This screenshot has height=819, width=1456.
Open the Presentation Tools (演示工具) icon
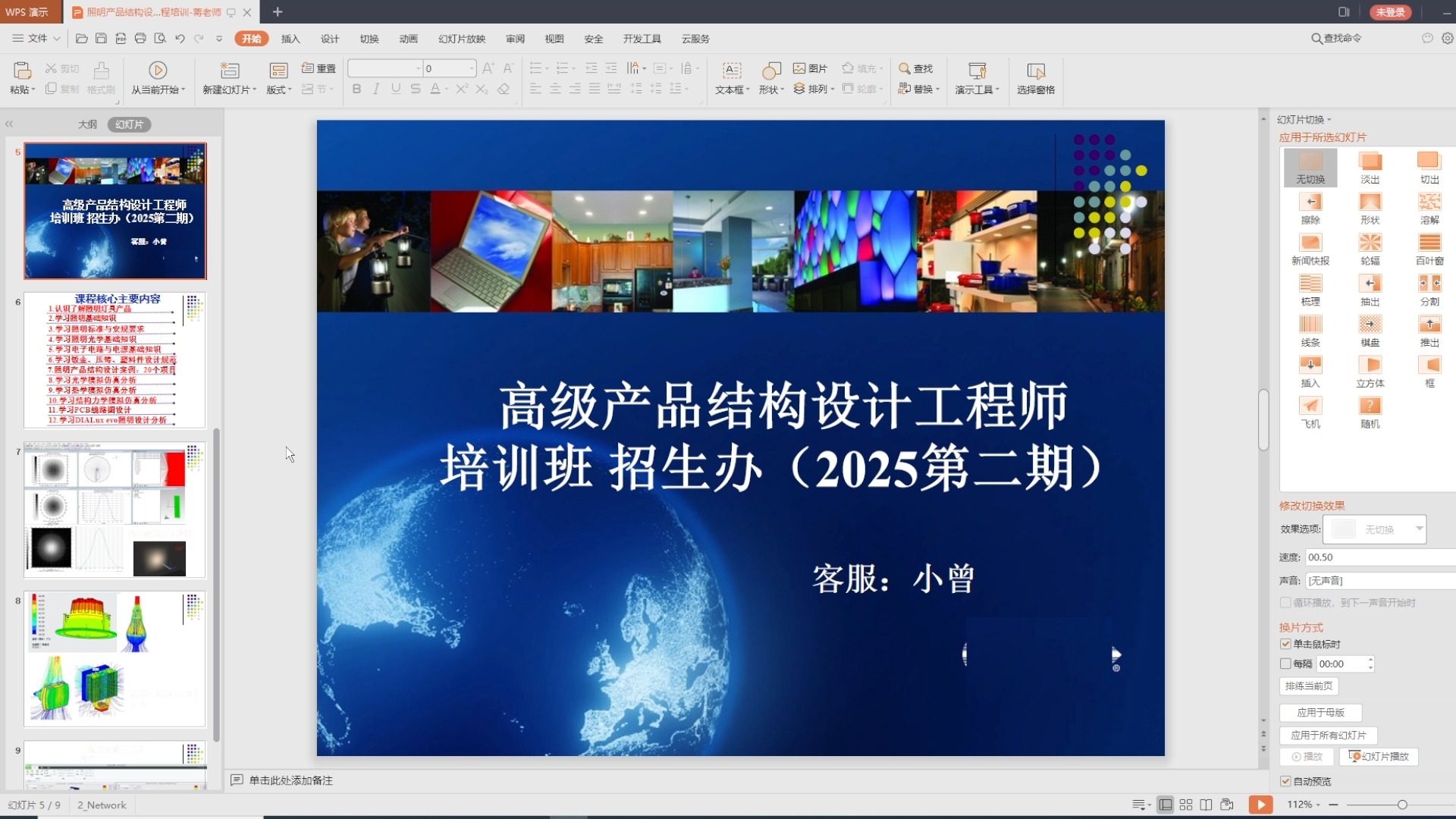point(977,71)
